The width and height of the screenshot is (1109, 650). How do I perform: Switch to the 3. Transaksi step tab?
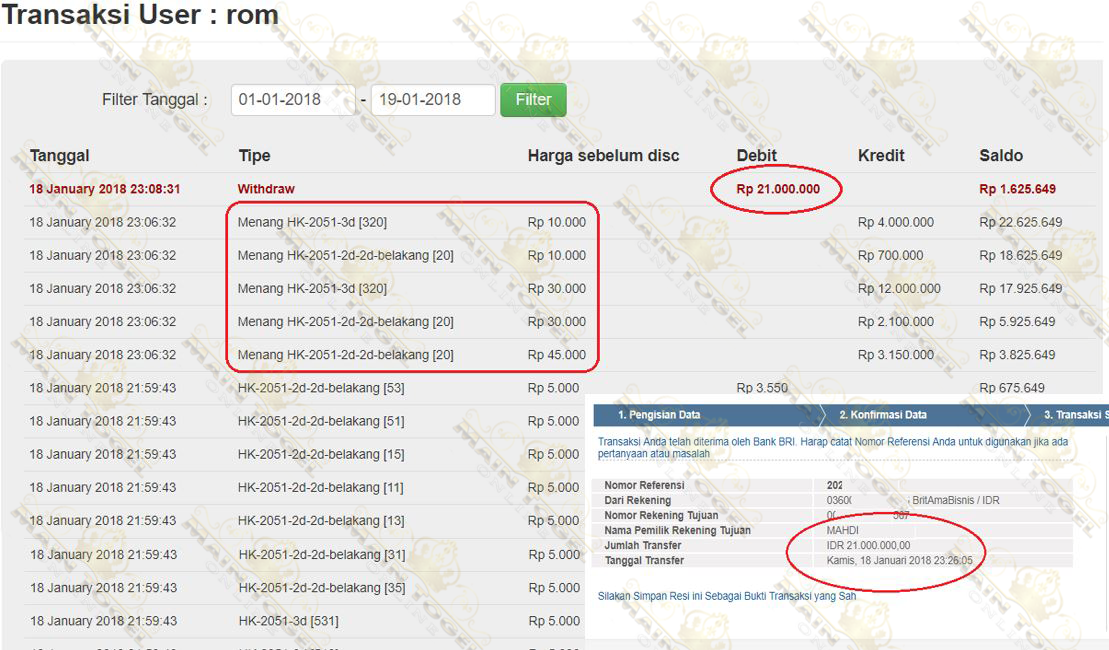[1074, 415]
